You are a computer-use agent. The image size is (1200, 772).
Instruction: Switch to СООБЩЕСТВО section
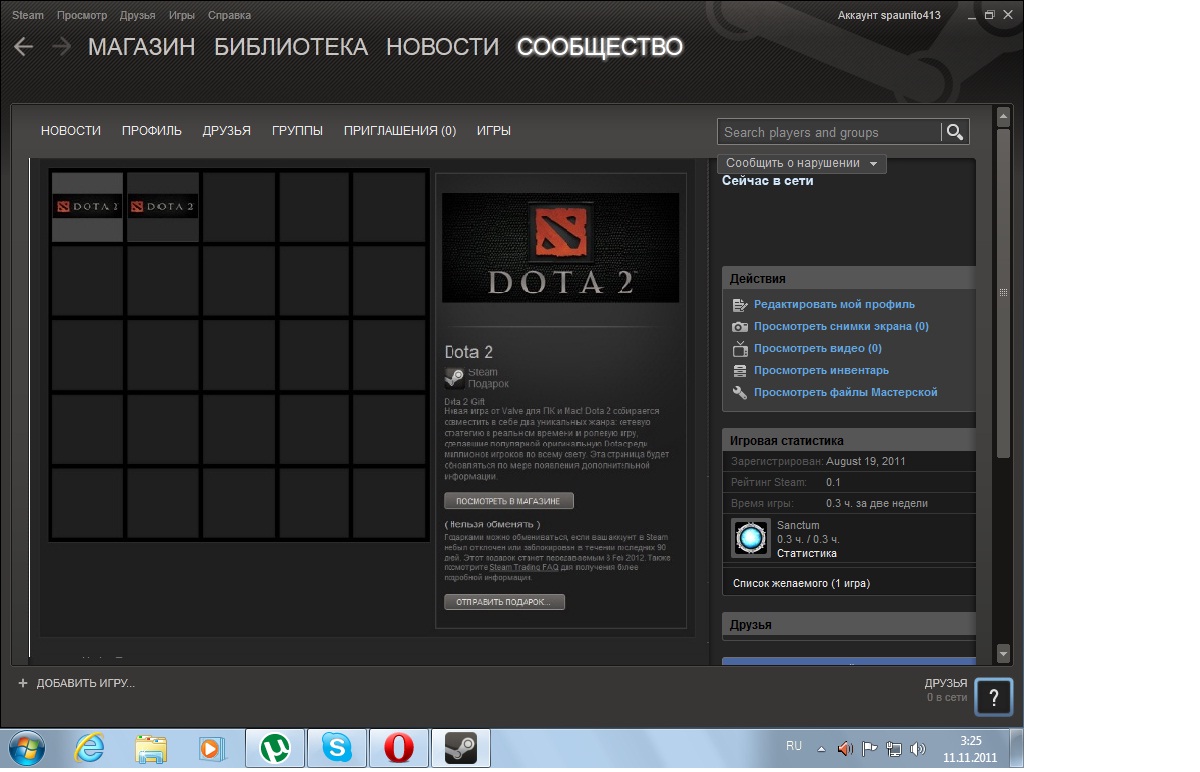point(600,47)
